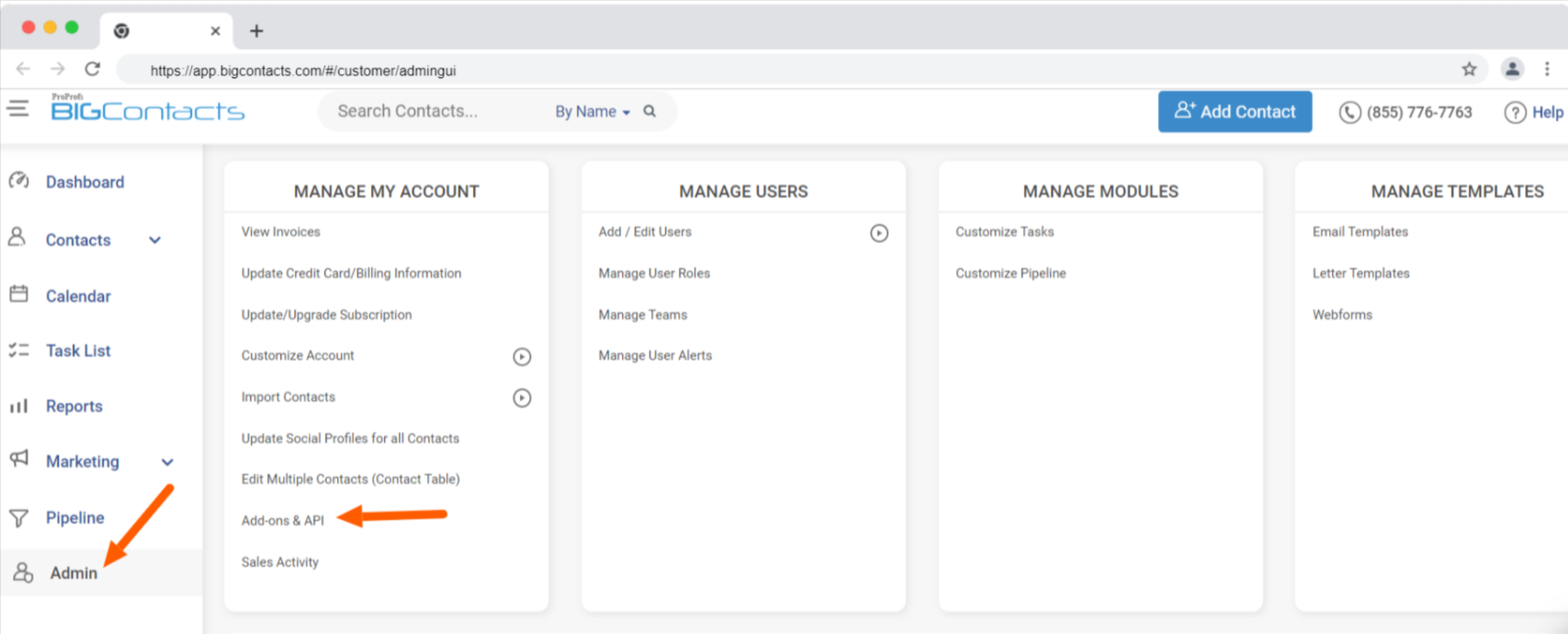Go to Task List
Image resolution: width=1568 pixels, height=634 pixels.
78,351
